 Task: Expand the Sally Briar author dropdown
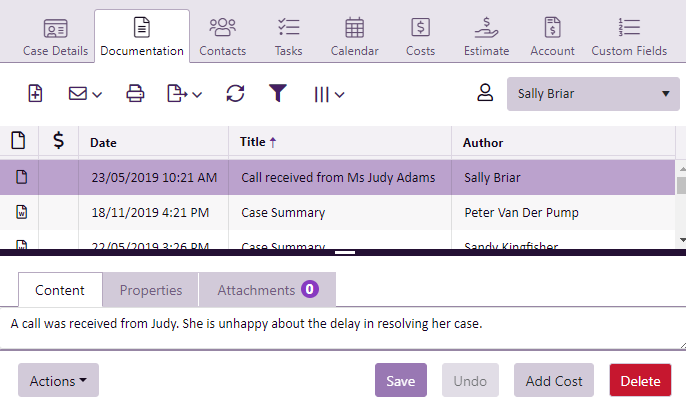(593, 95)
